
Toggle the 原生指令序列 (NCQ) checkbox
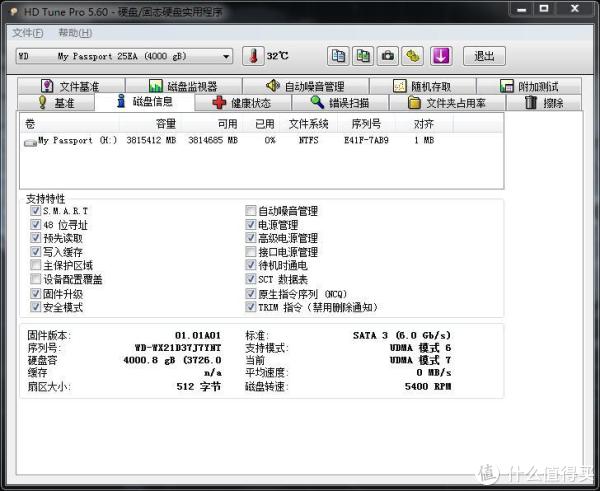pos(251,294)
